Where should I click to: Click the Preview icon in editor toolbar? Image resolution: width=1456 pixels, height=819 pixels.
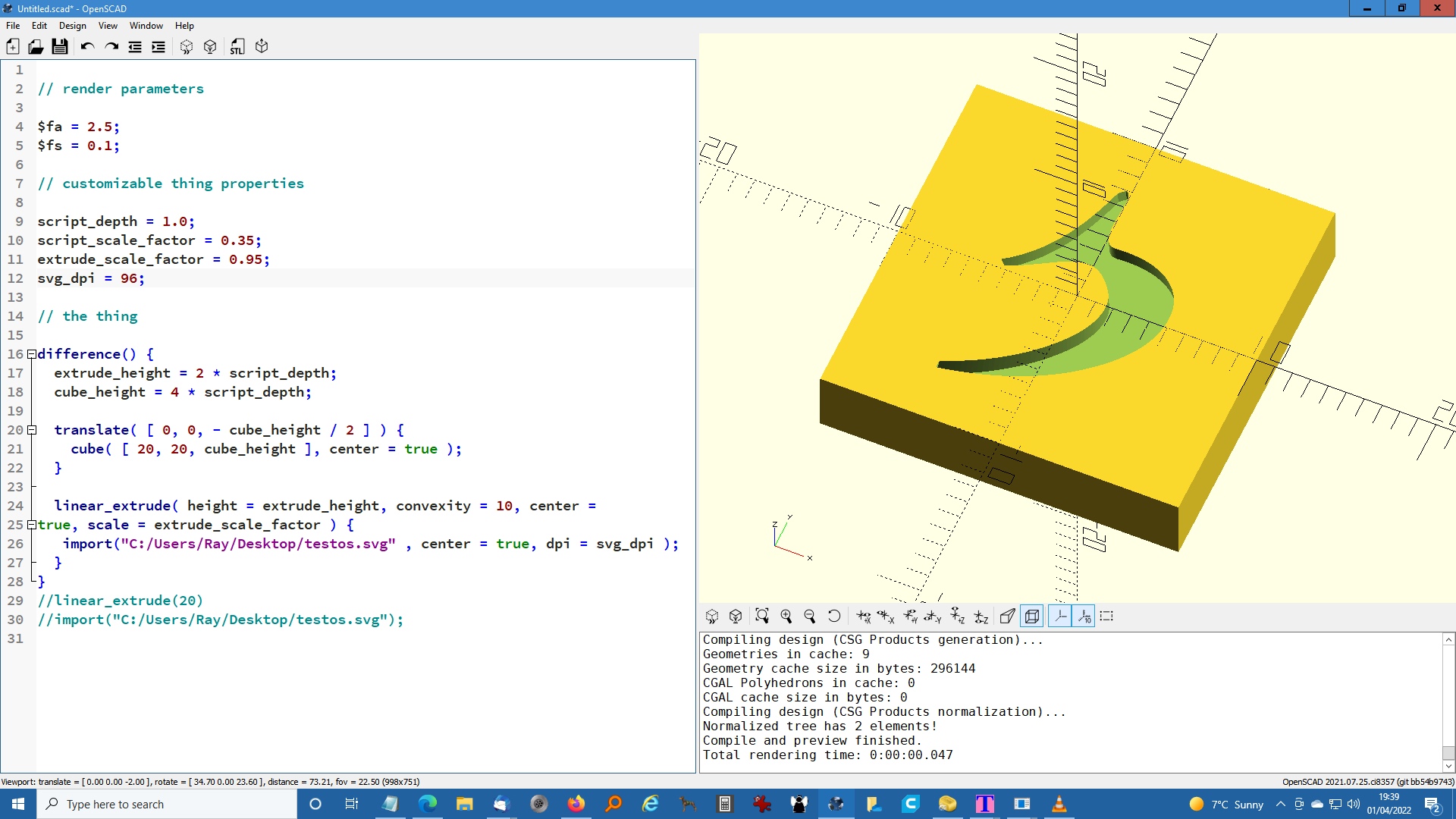187,47
